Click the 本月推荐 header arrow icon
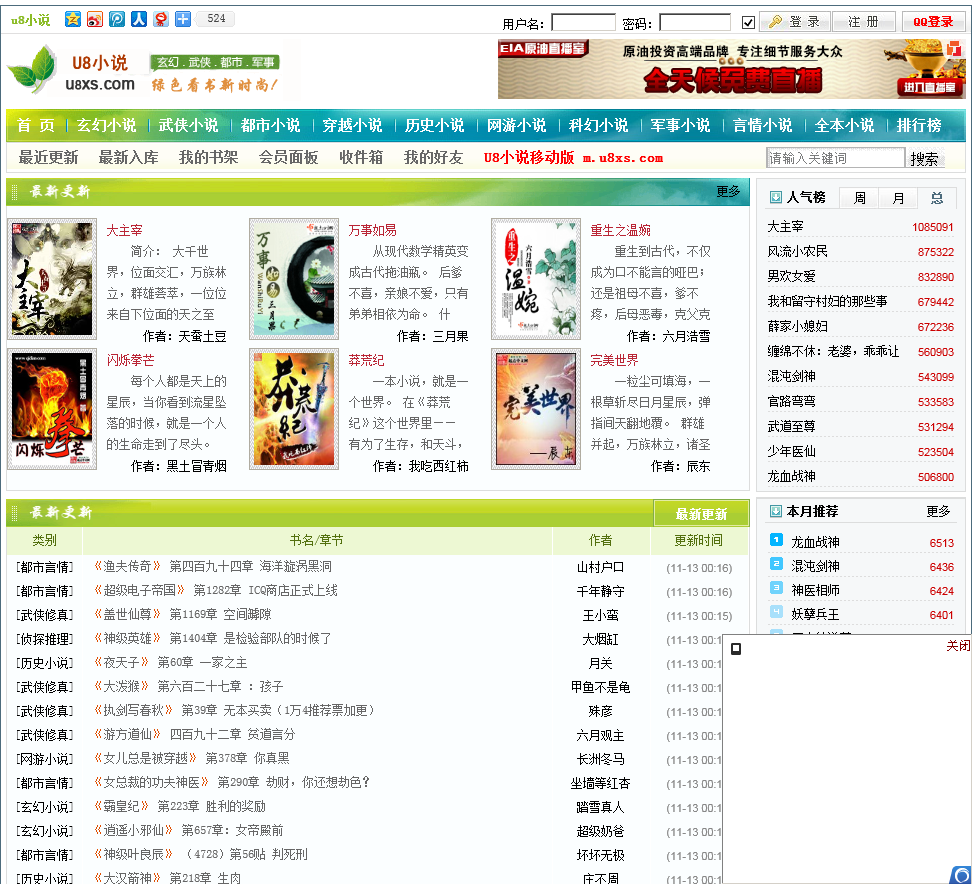 coord(775,511)
